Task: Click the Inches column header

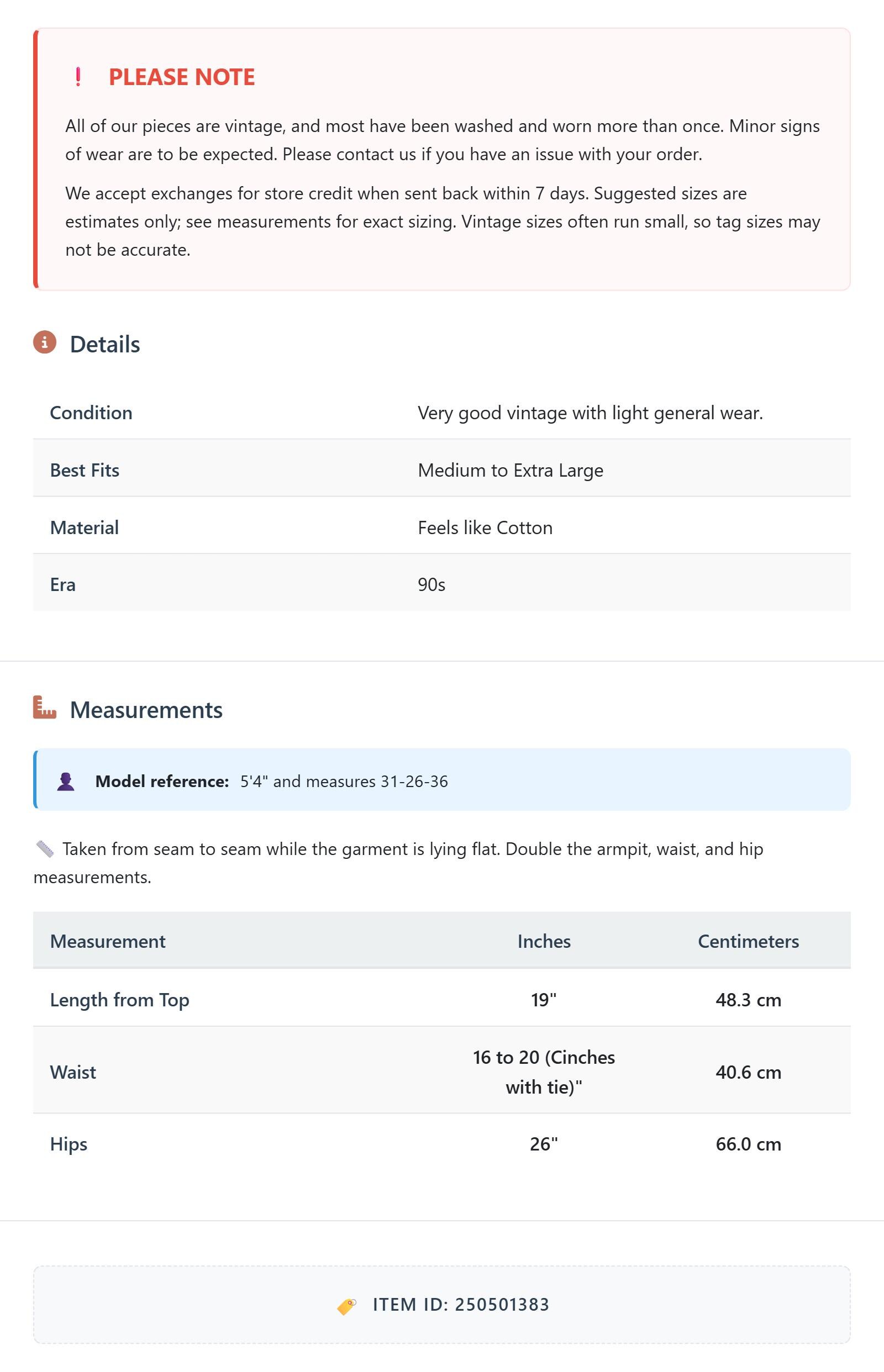Action: pos(544,941)
